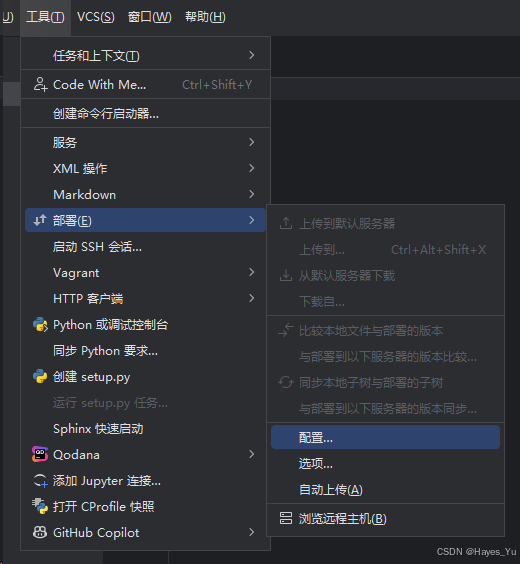Expand the HTTP 客户端 submenu arrow
Screen dimensions: 520x564
coord(252,298)
